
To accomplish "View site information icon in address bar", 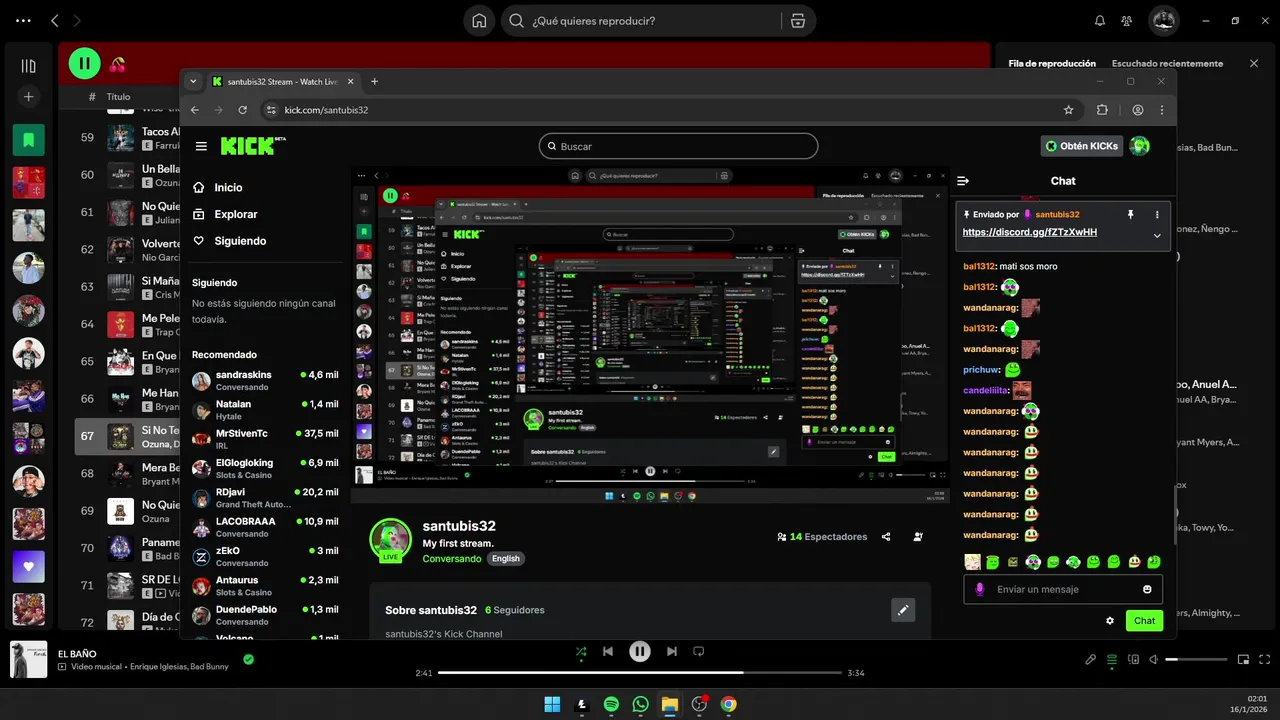I will 270,110.
